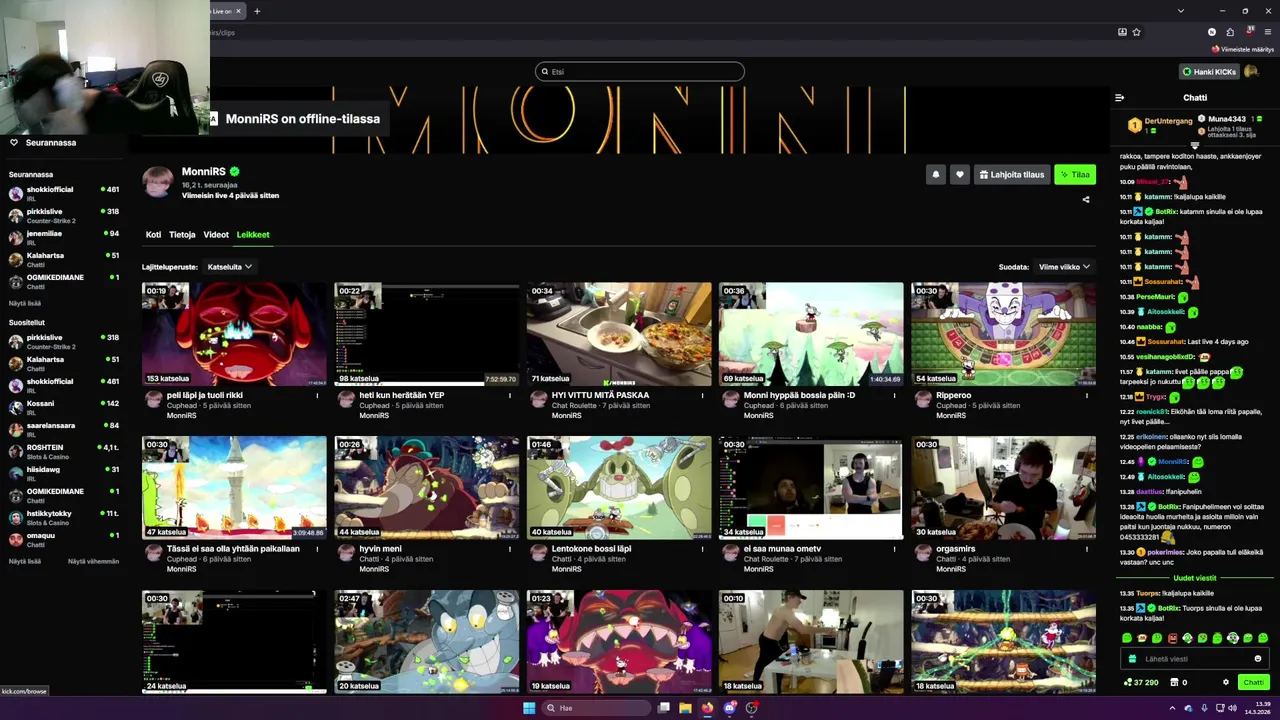Open the Firefox hamburger menu
This screenshot has height=720, width=1280.
[x=1267, y=32]
